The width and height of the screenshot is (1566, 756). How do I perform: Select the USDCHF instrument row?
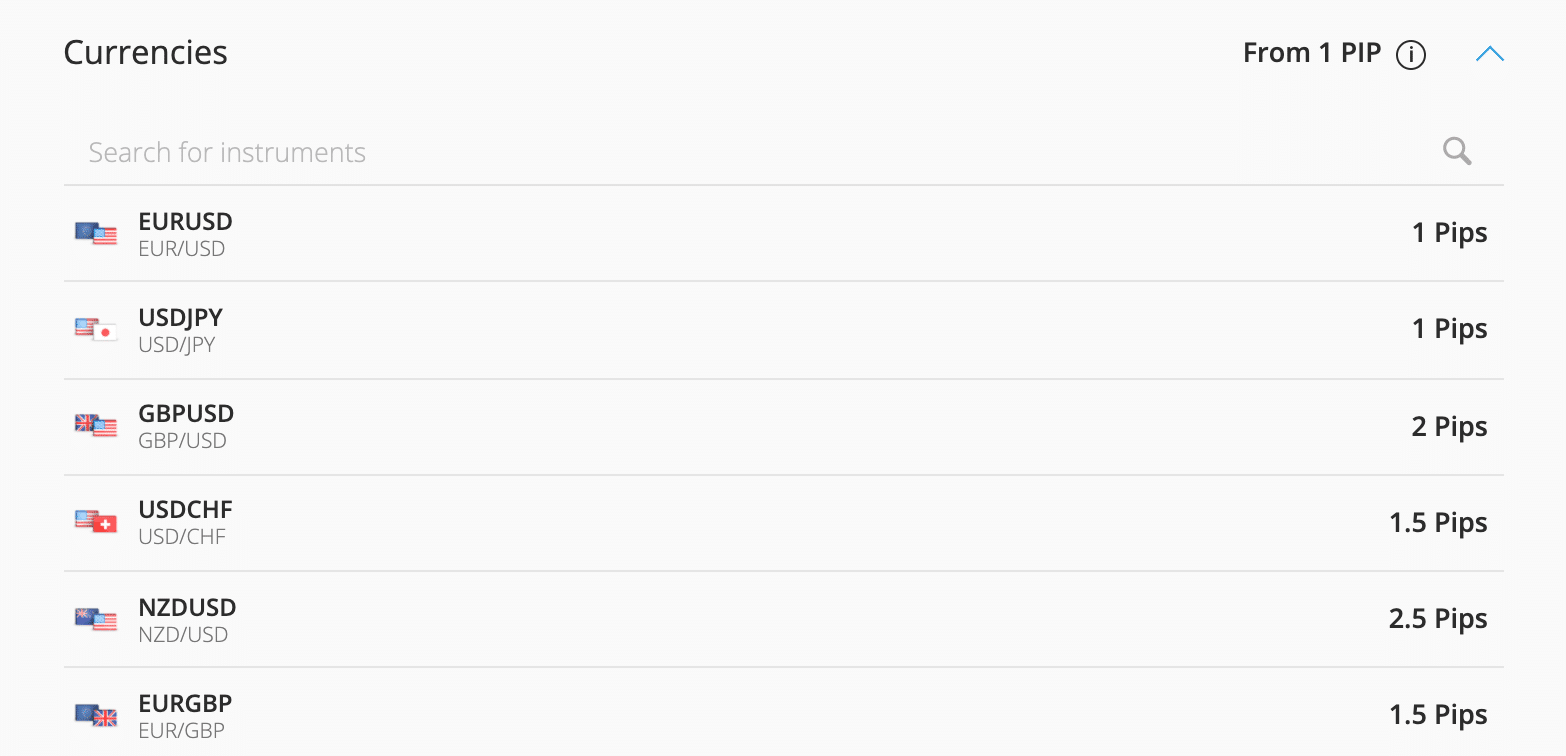pos(700,521)
